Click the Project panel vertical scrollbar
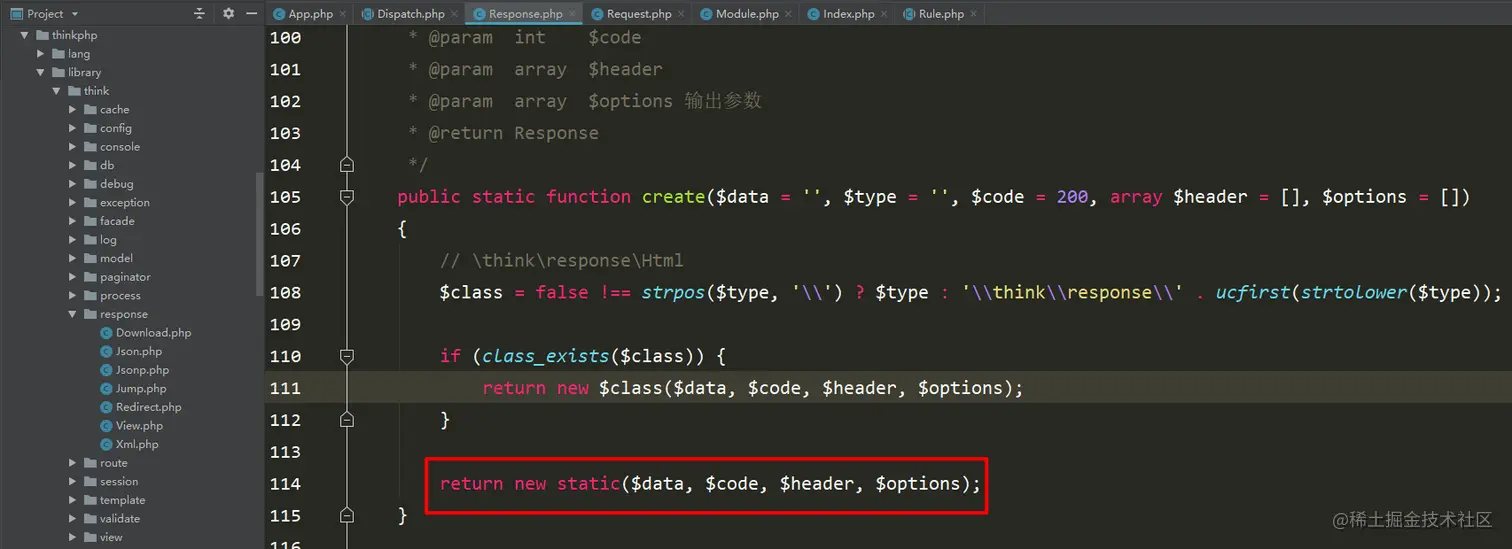 tap(259, 233)
